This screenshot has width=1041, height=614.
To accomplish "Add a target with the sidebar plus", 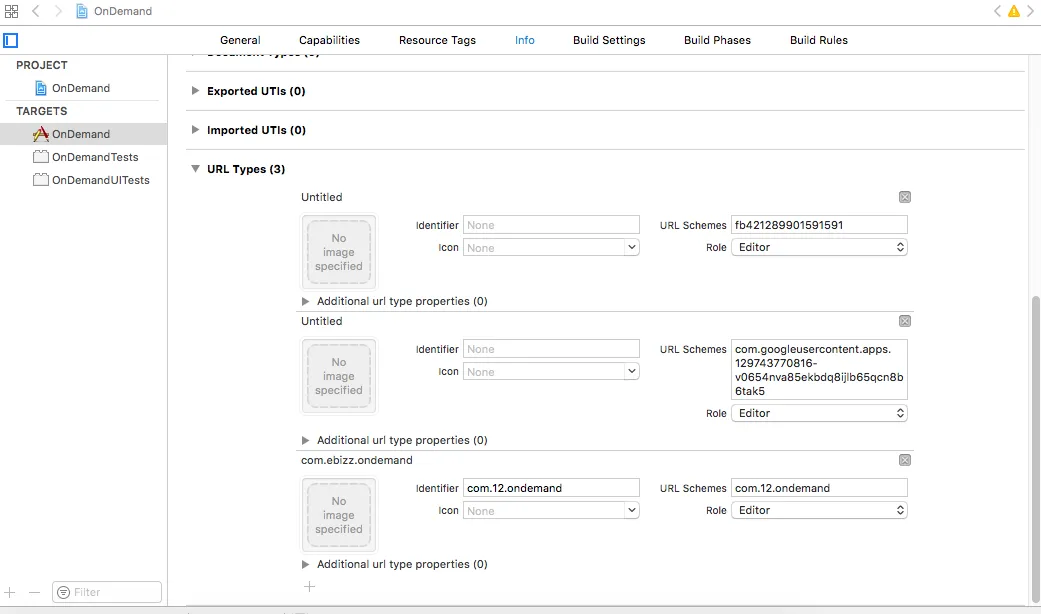I will [10, 592].
